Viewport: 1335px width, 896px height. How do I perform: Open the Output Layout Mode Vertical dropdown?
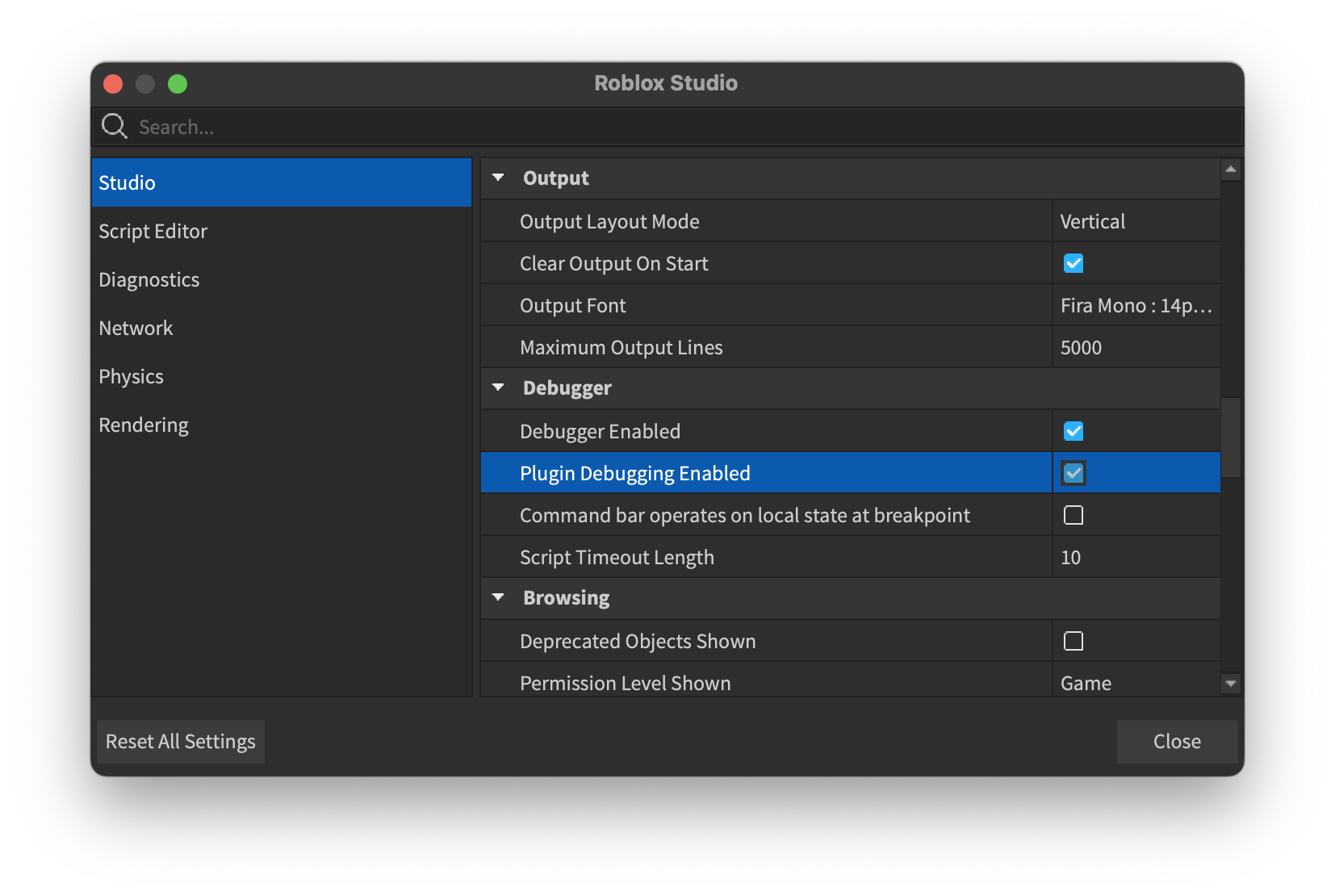pos(1136,221)
